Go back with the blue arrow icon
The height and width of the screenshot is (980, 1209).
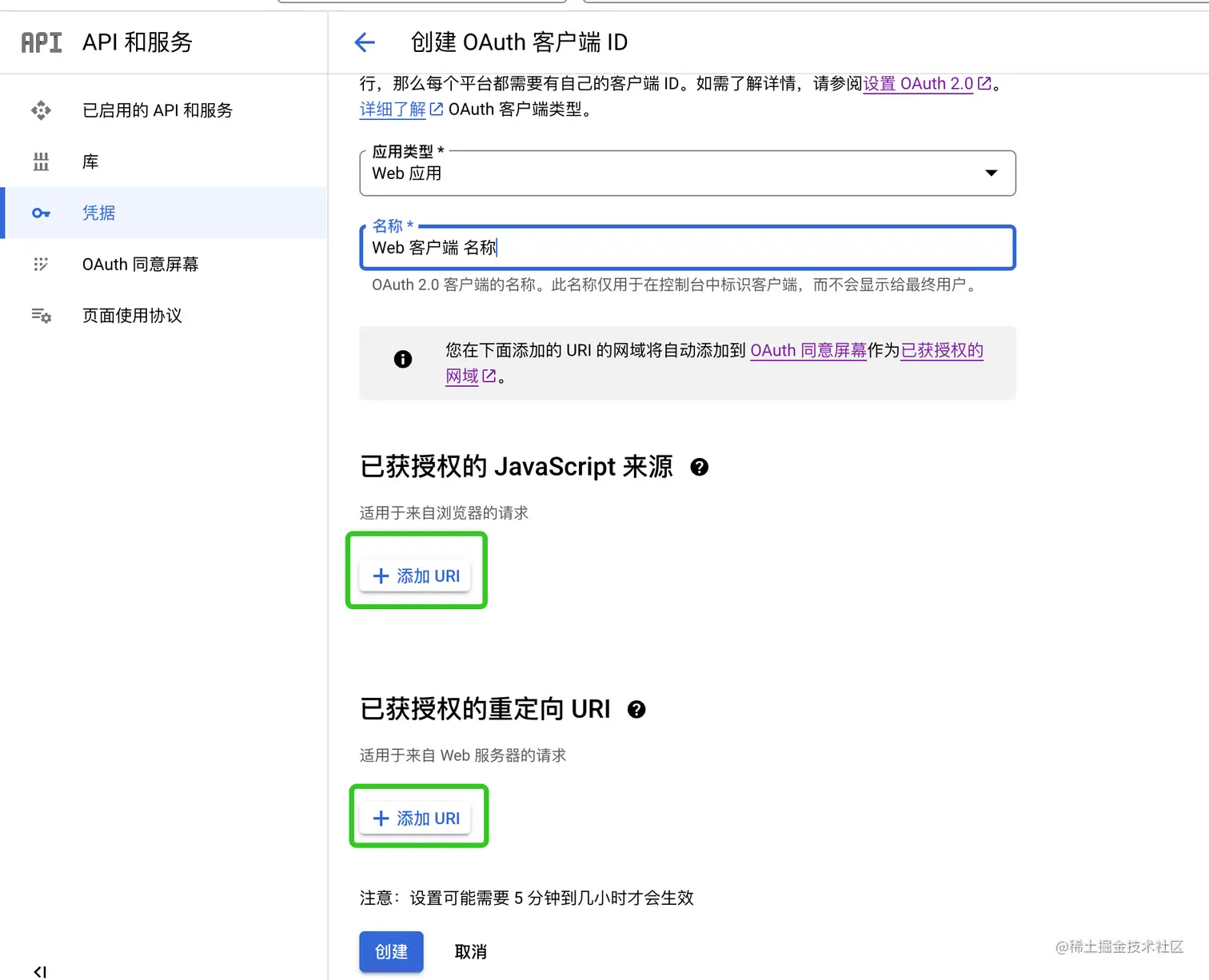[365, 42]
